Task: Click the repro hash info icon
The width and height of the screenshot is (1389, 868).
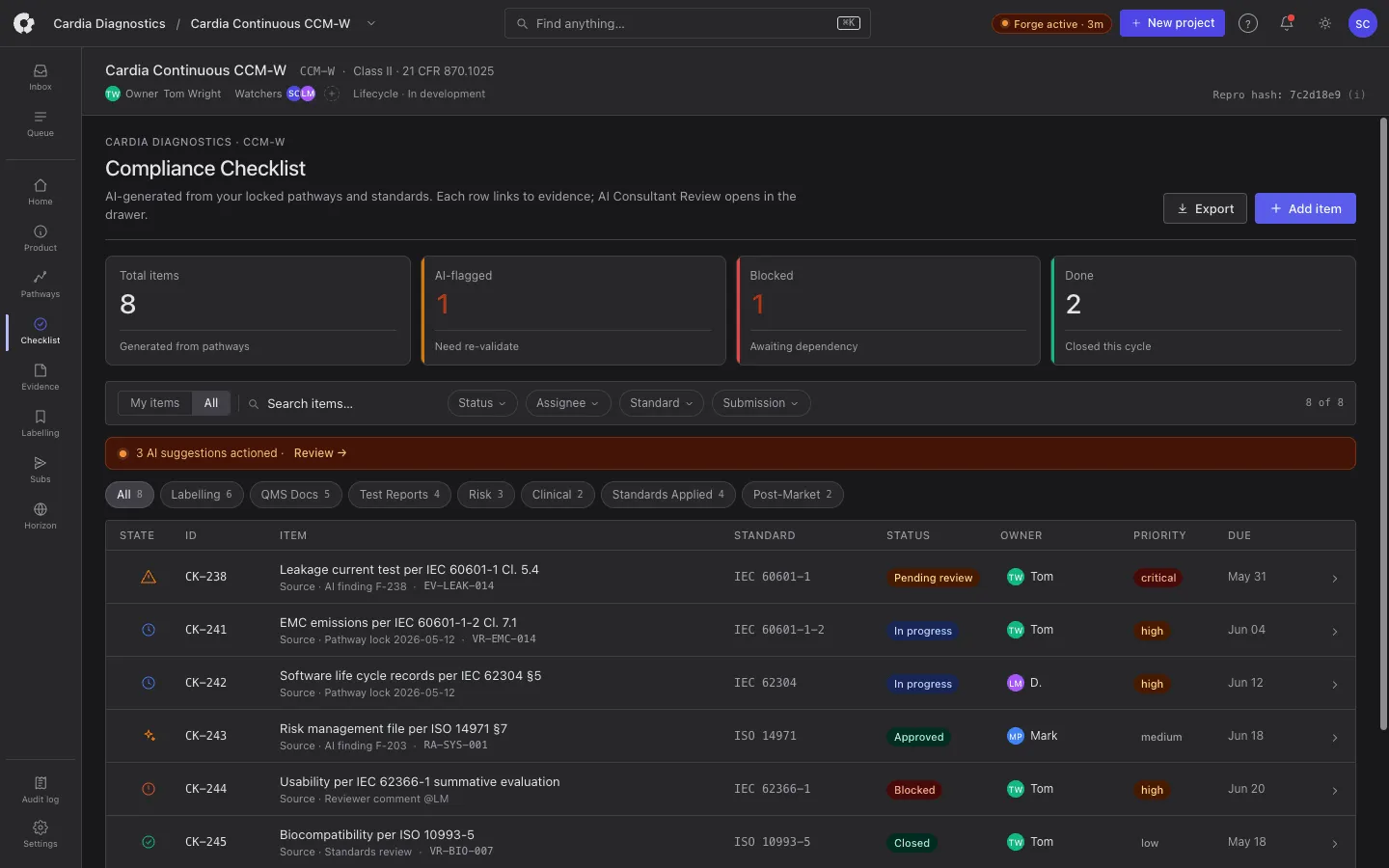Action: click(1357, 95)
